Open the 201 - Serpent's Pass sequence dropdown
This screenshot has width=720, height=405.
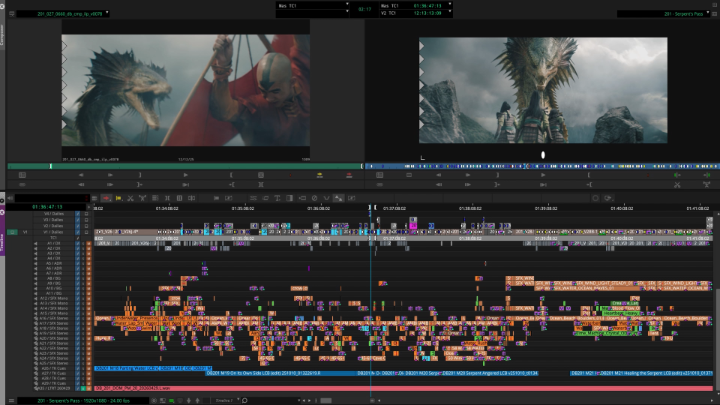(708, 13)
